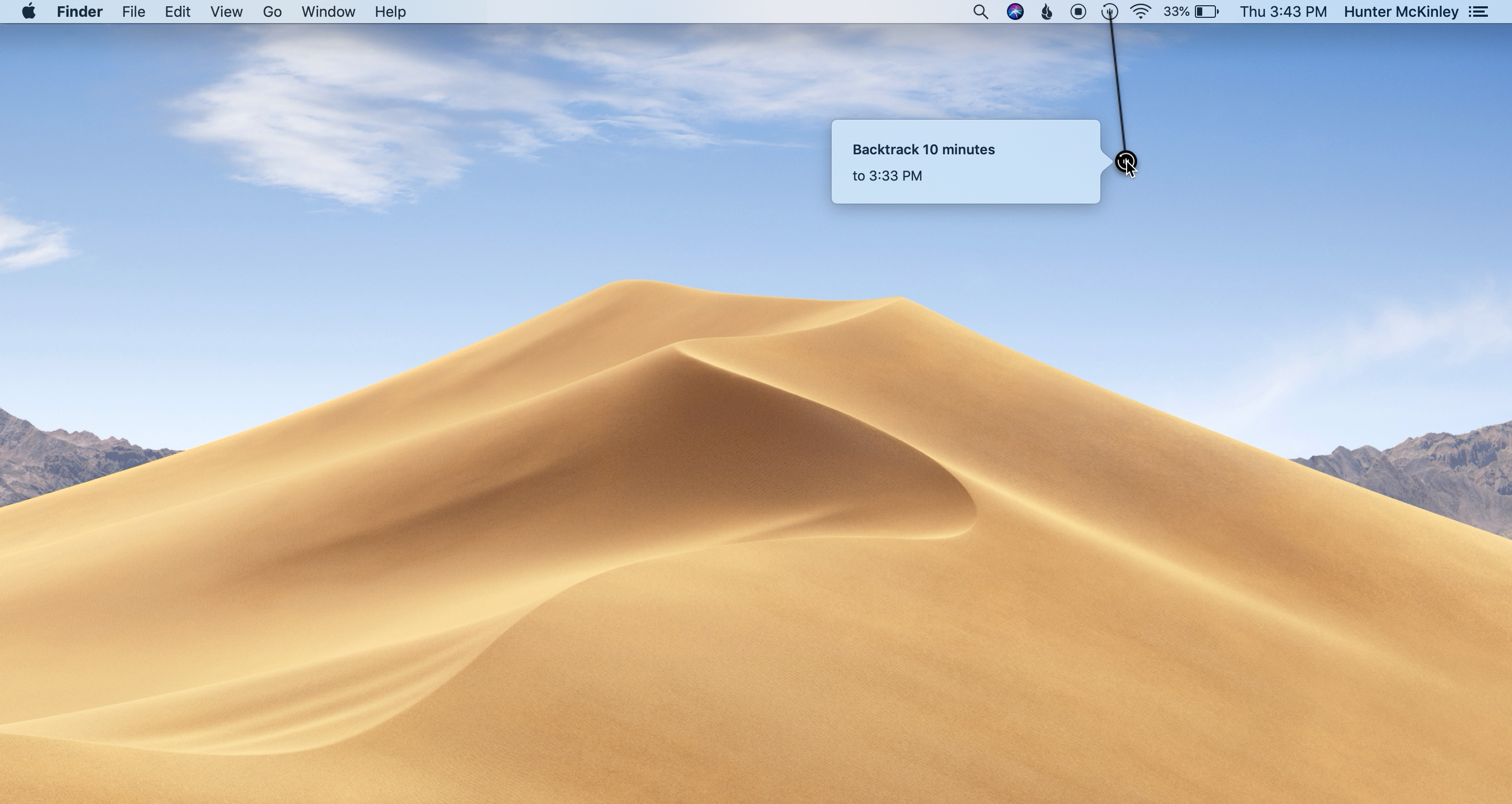Open the View menu
Viewport: 1512px width, 804px height.
click(226, 12)
